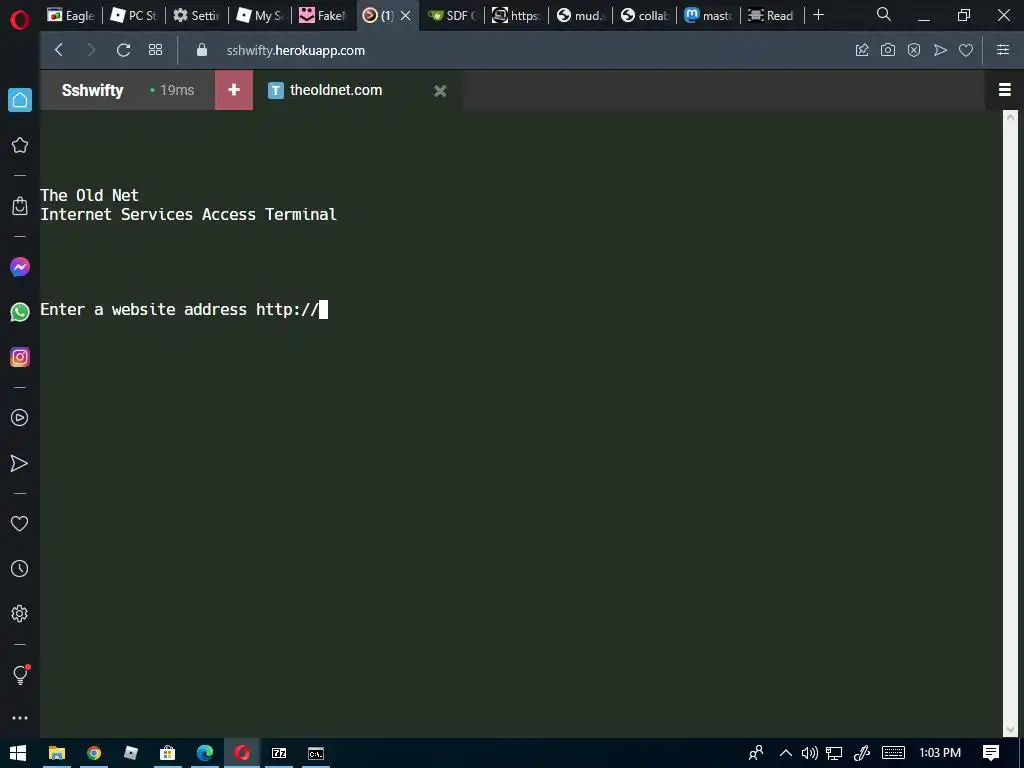Open WhatsApp in the sidebar
This screenshot has width=1024, height=768.
(x=20, y=312)
